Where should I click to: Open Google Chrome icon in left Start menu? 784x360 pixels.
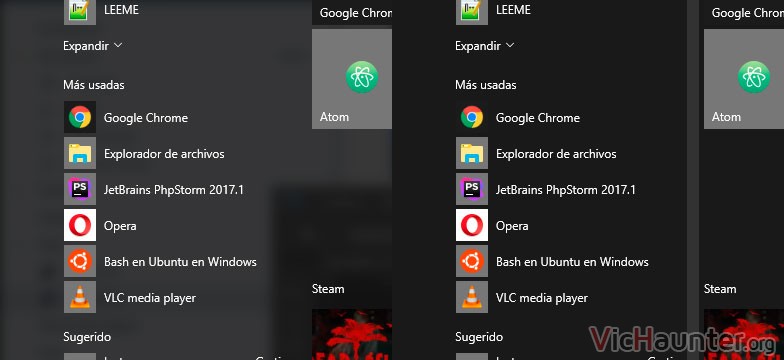coord(80,118)
